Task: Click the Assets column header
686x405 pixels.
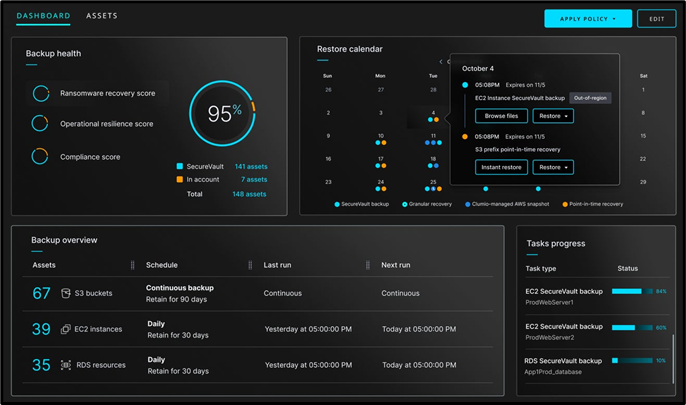Action: click(44, 265)
